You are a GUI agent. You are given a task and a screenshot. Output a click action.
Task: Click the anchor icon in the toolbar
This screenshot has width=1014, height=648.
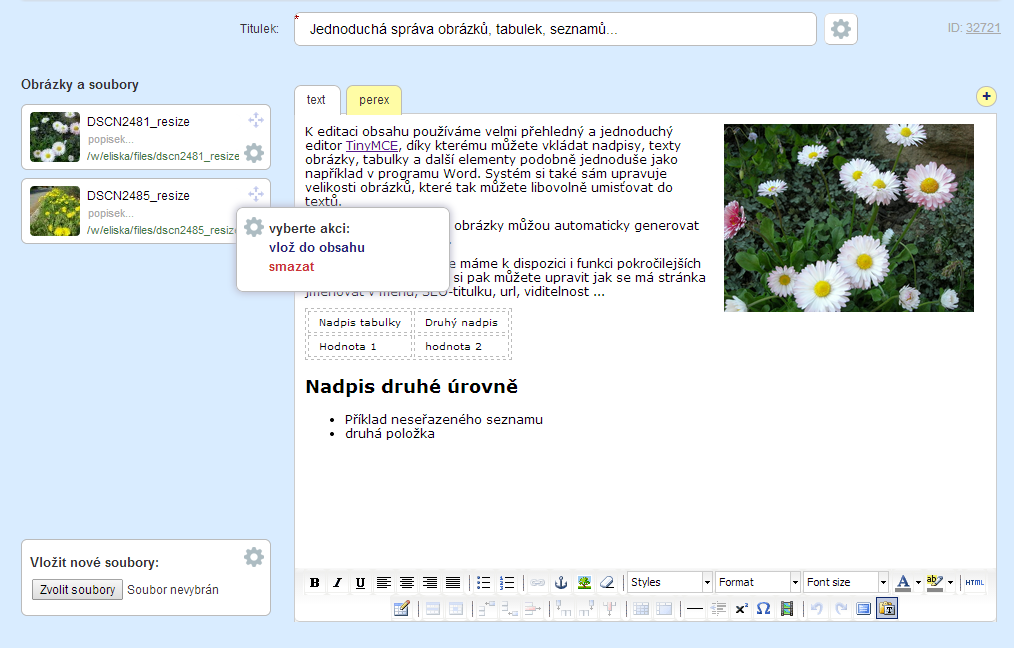[x=561, y=582]
